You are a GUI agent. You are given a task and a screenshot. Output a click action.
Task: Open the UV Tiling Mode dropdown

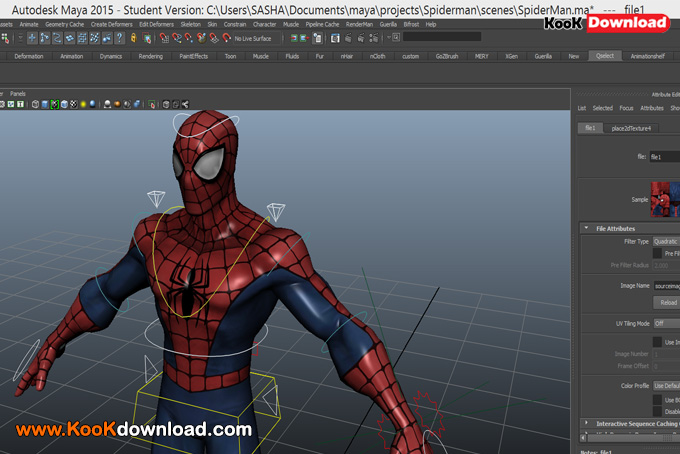[x=666, y=323]
